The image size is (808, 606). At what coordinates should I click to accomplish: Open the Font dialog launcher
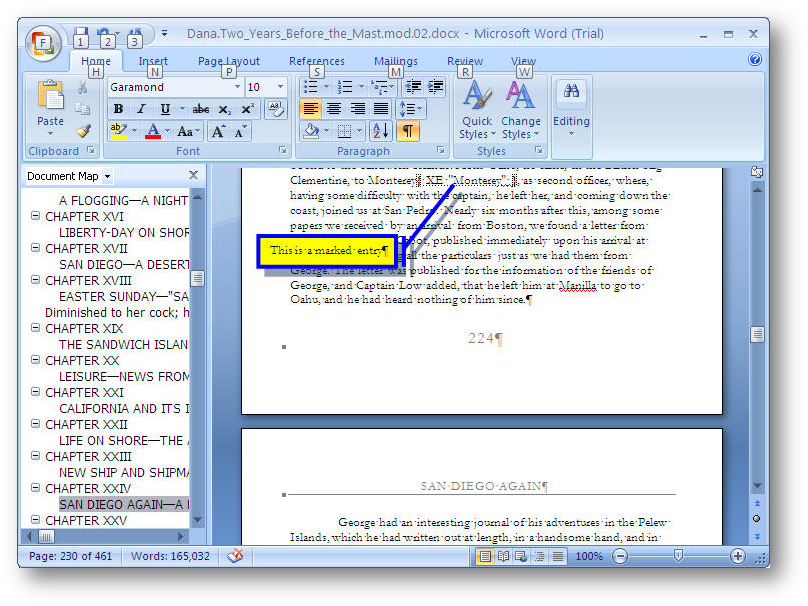coord(282,150)
